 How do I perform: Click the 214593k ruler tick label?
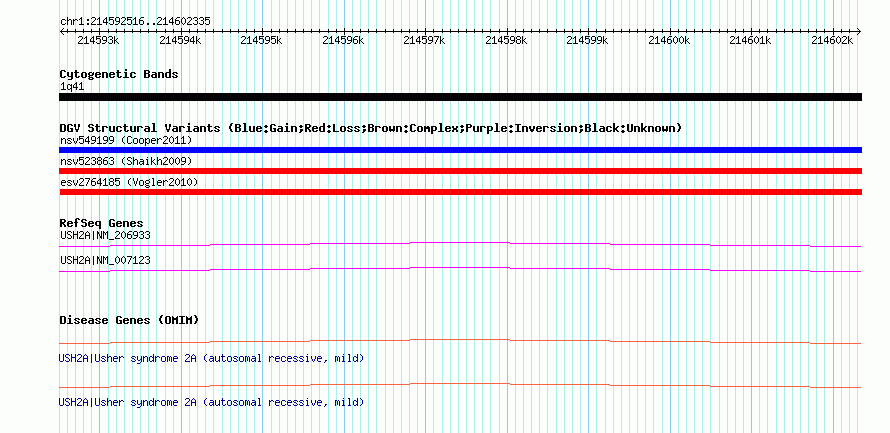(98, 40)
